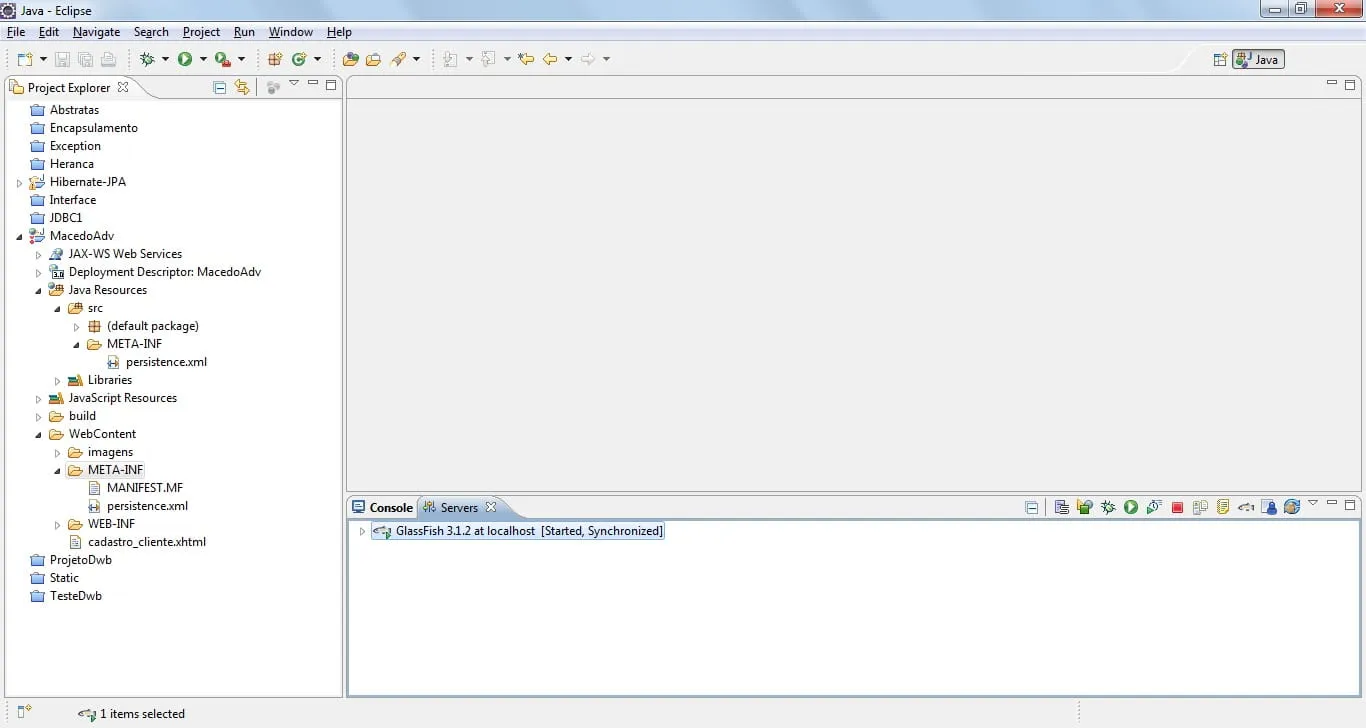Collapse All in Project Explorer toolbar
Screen dimensions: 1366x728
220,88
